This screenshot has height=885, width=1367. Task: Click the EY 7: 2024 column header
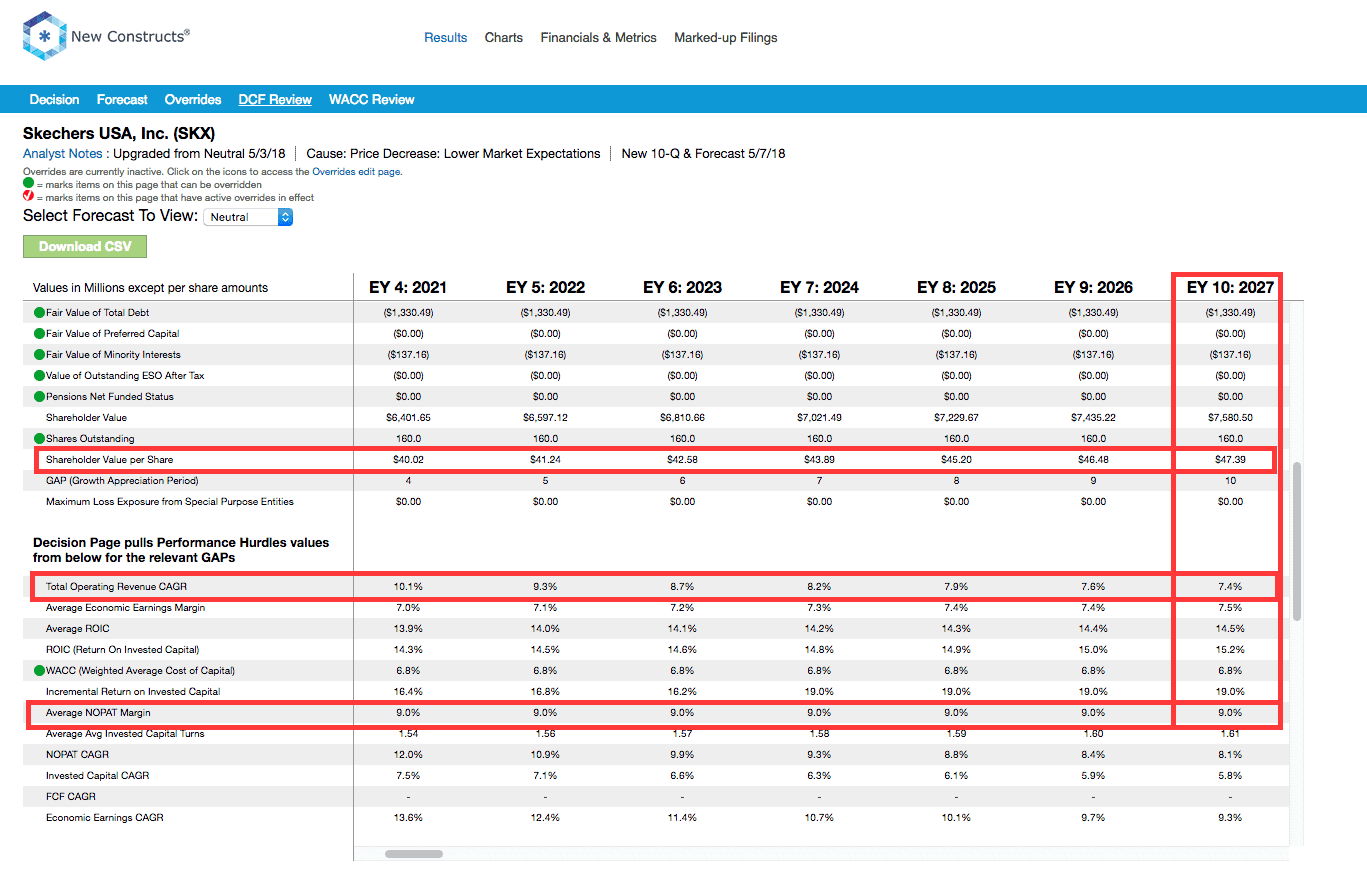point(819,288)
